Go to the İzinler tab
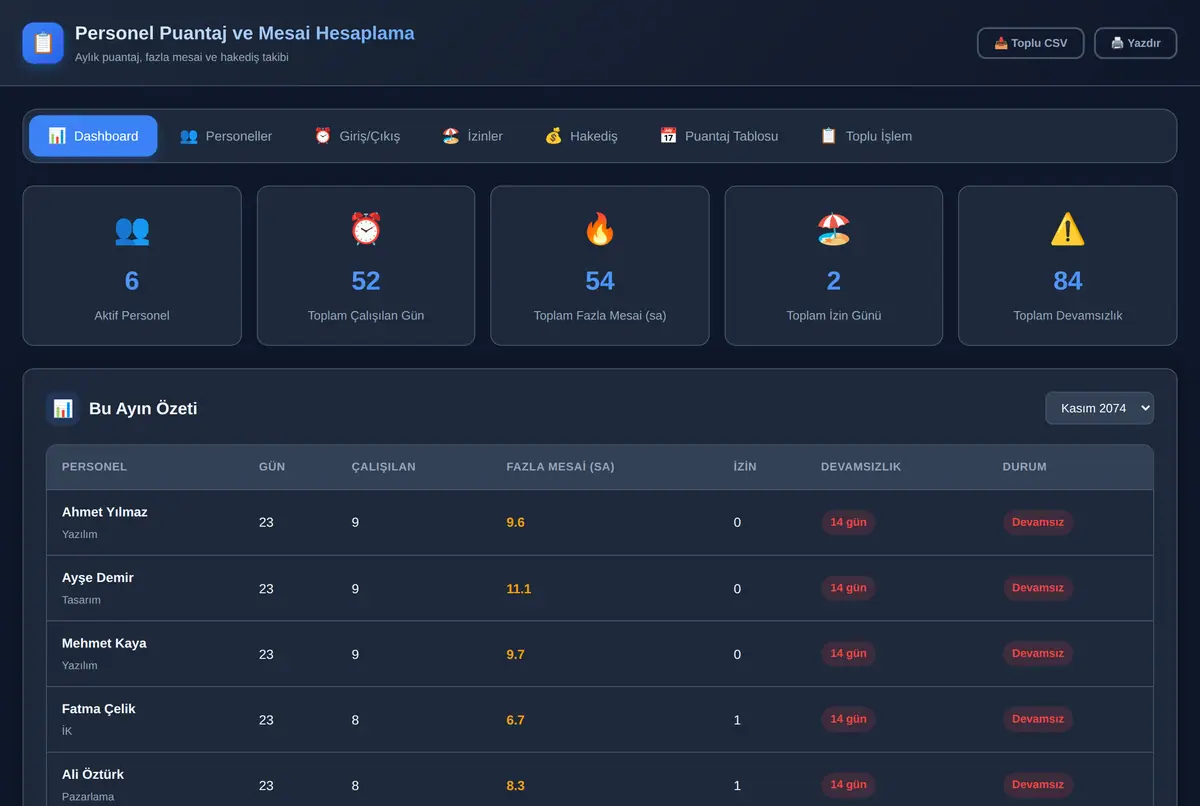 pyautogui.click(x=473, y=136)
